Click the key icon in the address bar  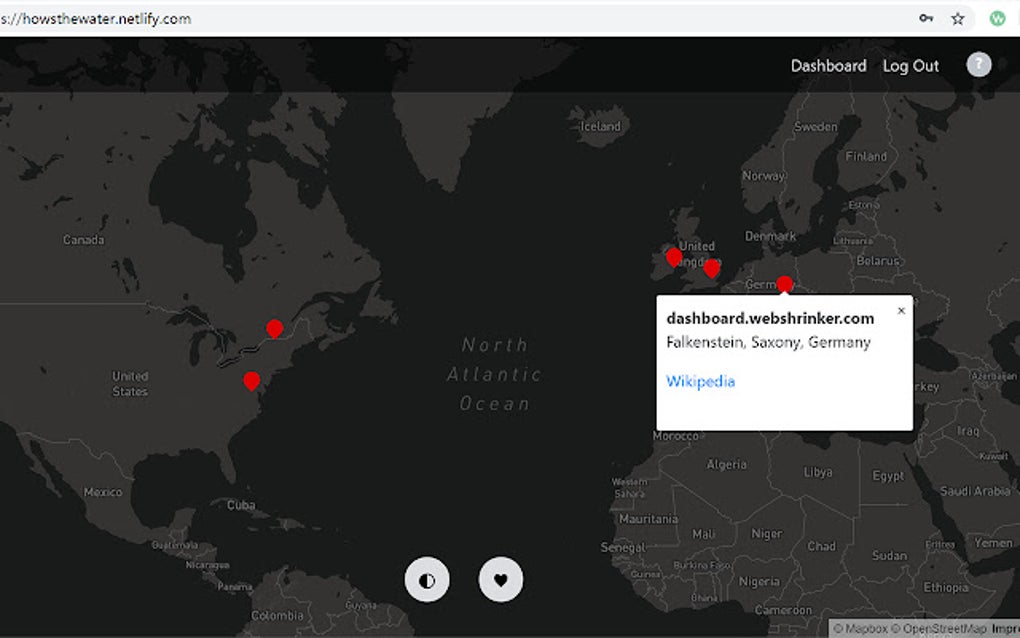tap(926, 18)
